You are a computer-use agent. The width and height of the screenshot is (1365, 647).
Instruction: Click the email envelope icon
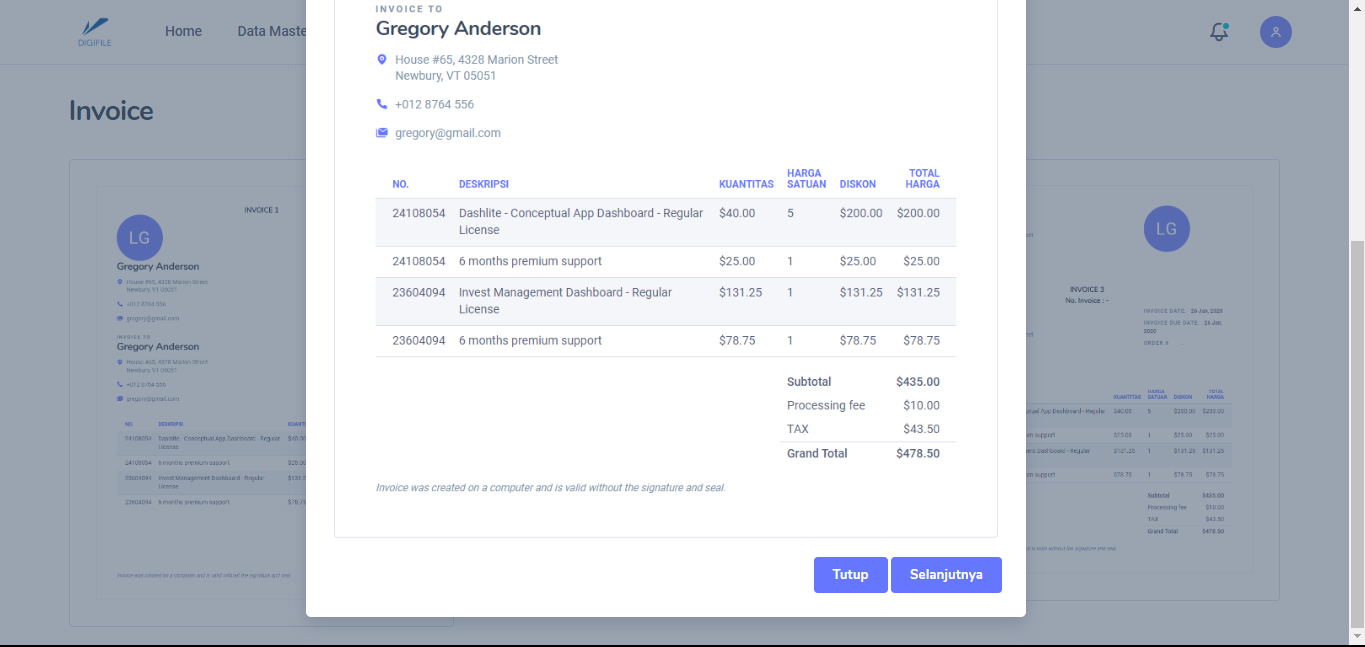pos(382,133)
